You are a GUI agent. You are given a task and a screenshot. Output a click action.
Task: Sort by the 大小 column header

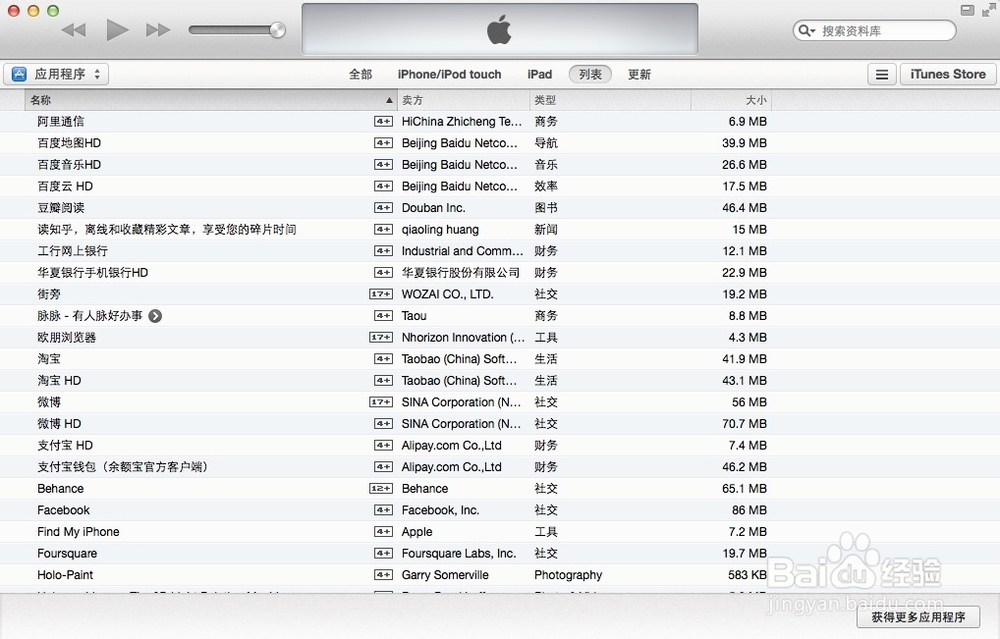click(732, 100)
